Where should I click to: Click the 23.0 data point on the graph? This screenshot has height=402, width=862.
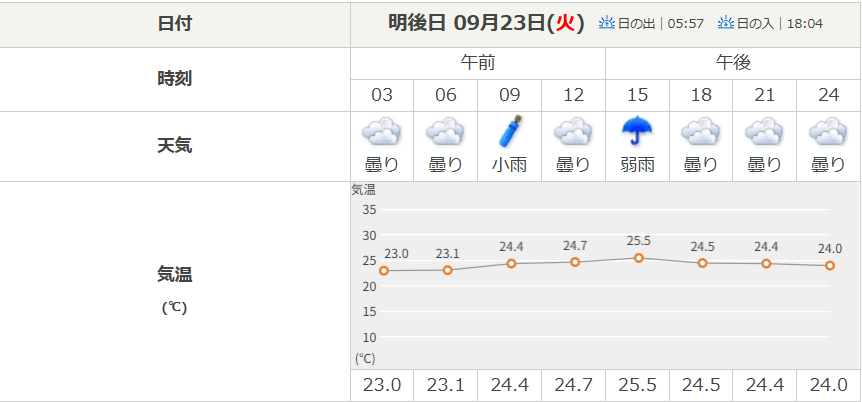coord(383,270)
